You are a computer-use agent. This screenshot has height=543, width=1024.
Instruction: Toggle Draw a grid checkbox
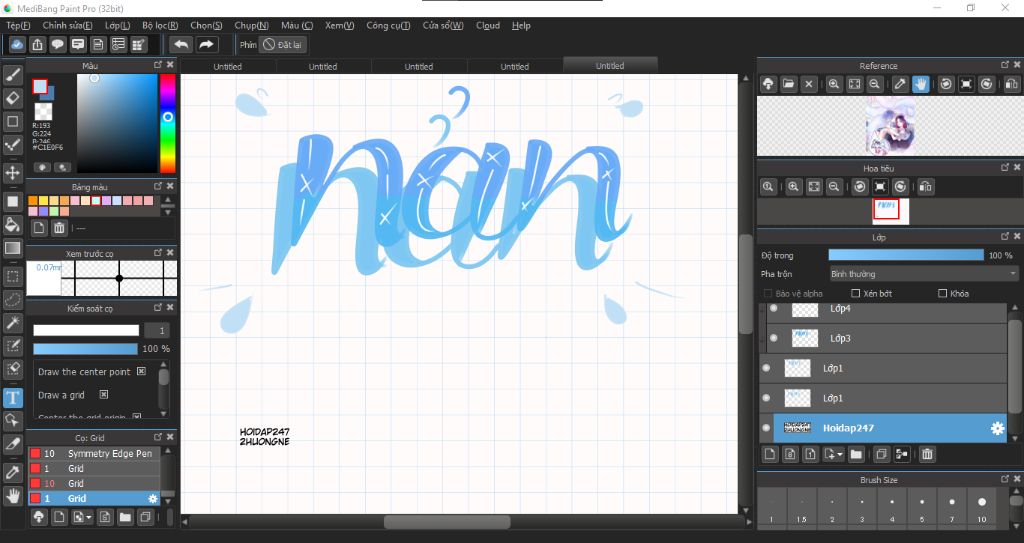(x=103, y=395)
